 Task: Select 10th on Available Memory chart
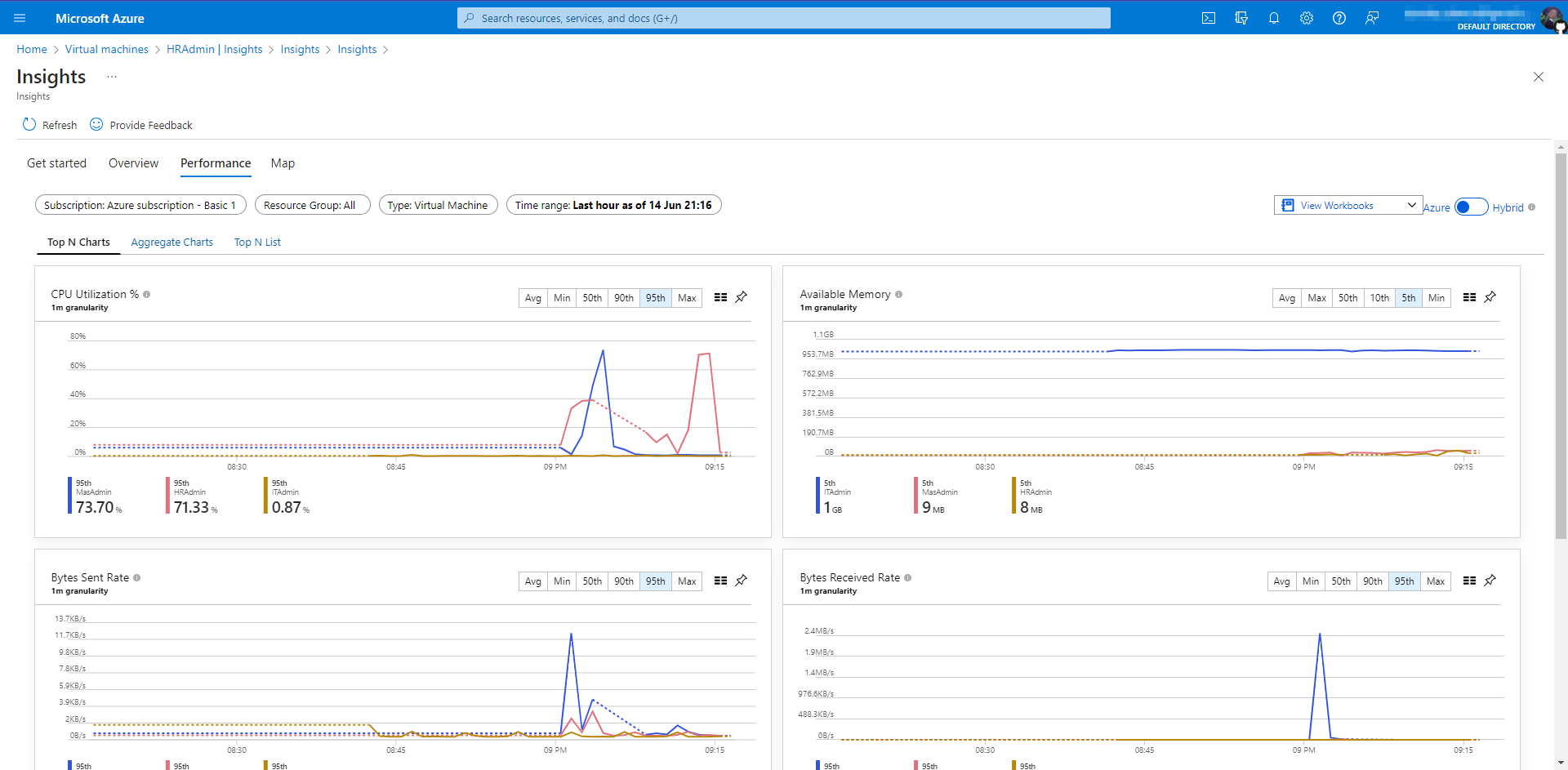point(1379,298)
